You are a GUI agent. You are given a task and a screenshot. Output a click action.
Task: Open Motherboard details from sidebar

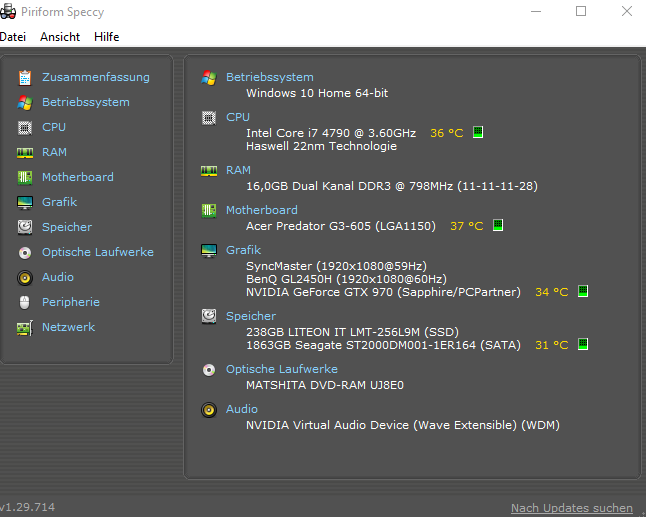[x=78, y=177]
